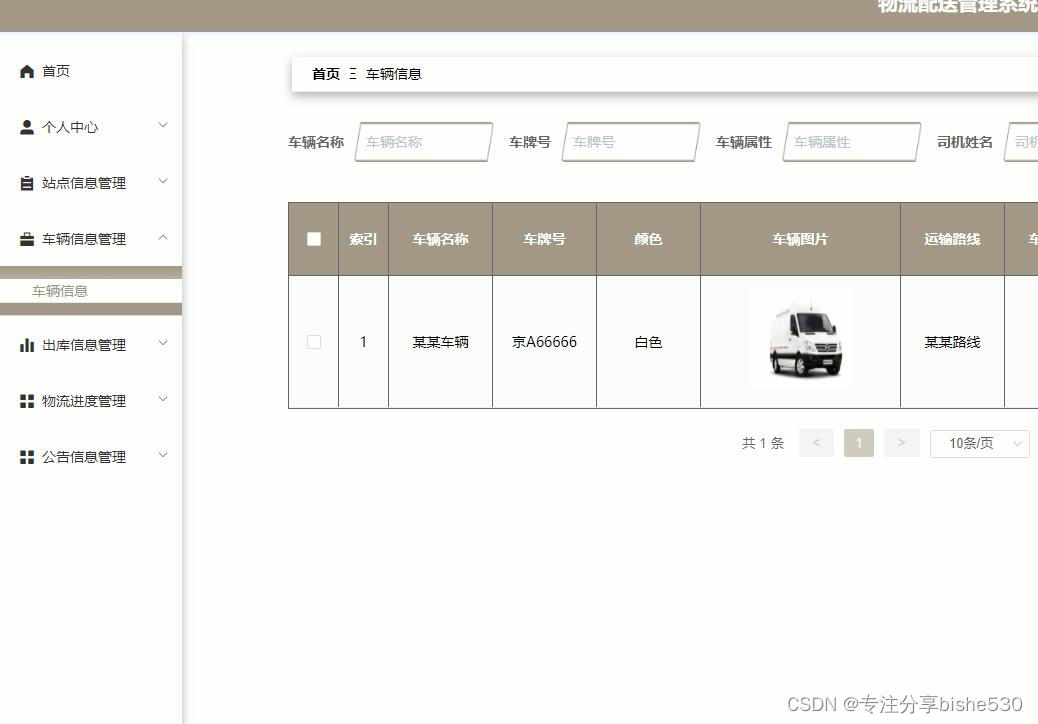
Task: Expand the 出库信息管理 chevron
Action: coord(163,343)
